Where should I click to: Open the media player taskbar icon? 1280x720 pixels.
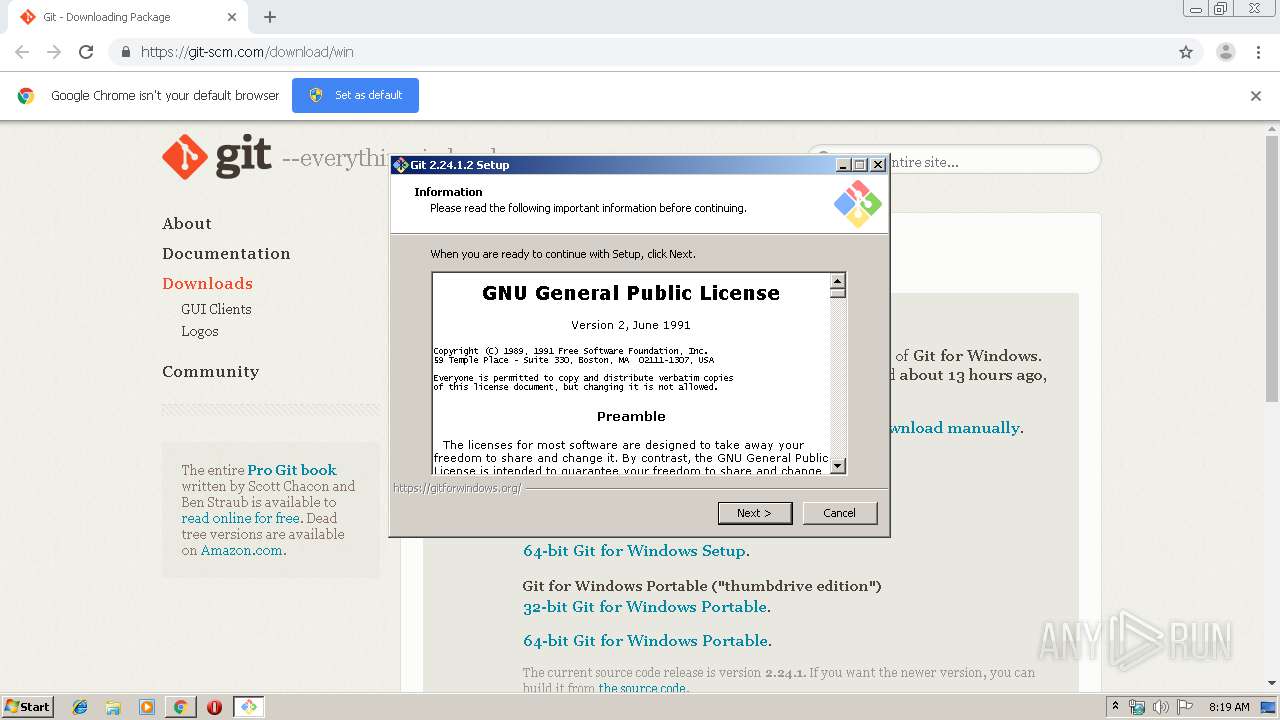click(x=146, y=707)
